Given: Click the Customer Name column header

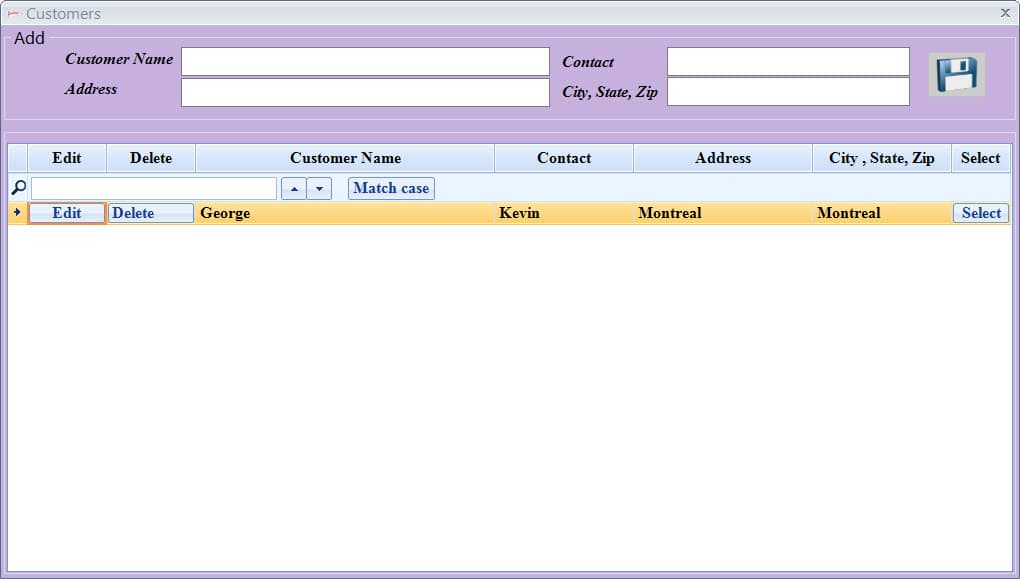Looking at the screenshot, I should point(345,158).
